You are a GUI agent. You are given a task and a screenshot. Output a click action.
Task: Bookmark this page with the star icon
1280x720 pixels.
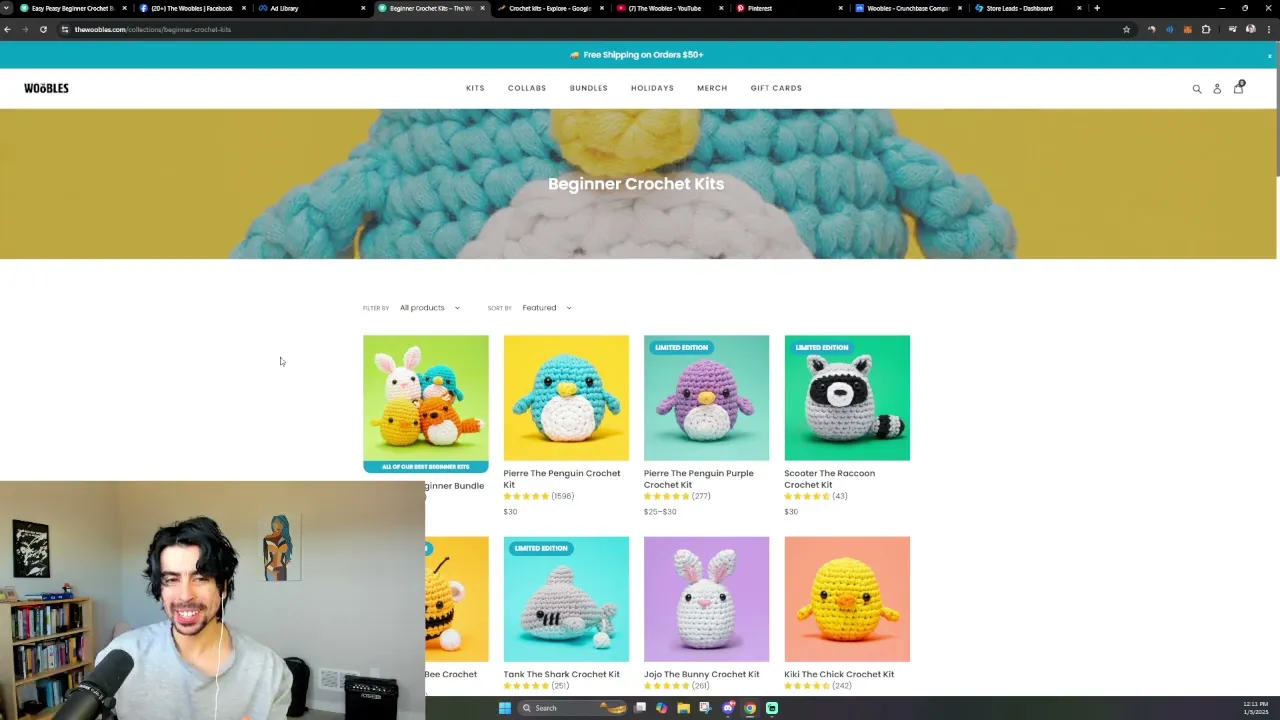coord(1126,30)
